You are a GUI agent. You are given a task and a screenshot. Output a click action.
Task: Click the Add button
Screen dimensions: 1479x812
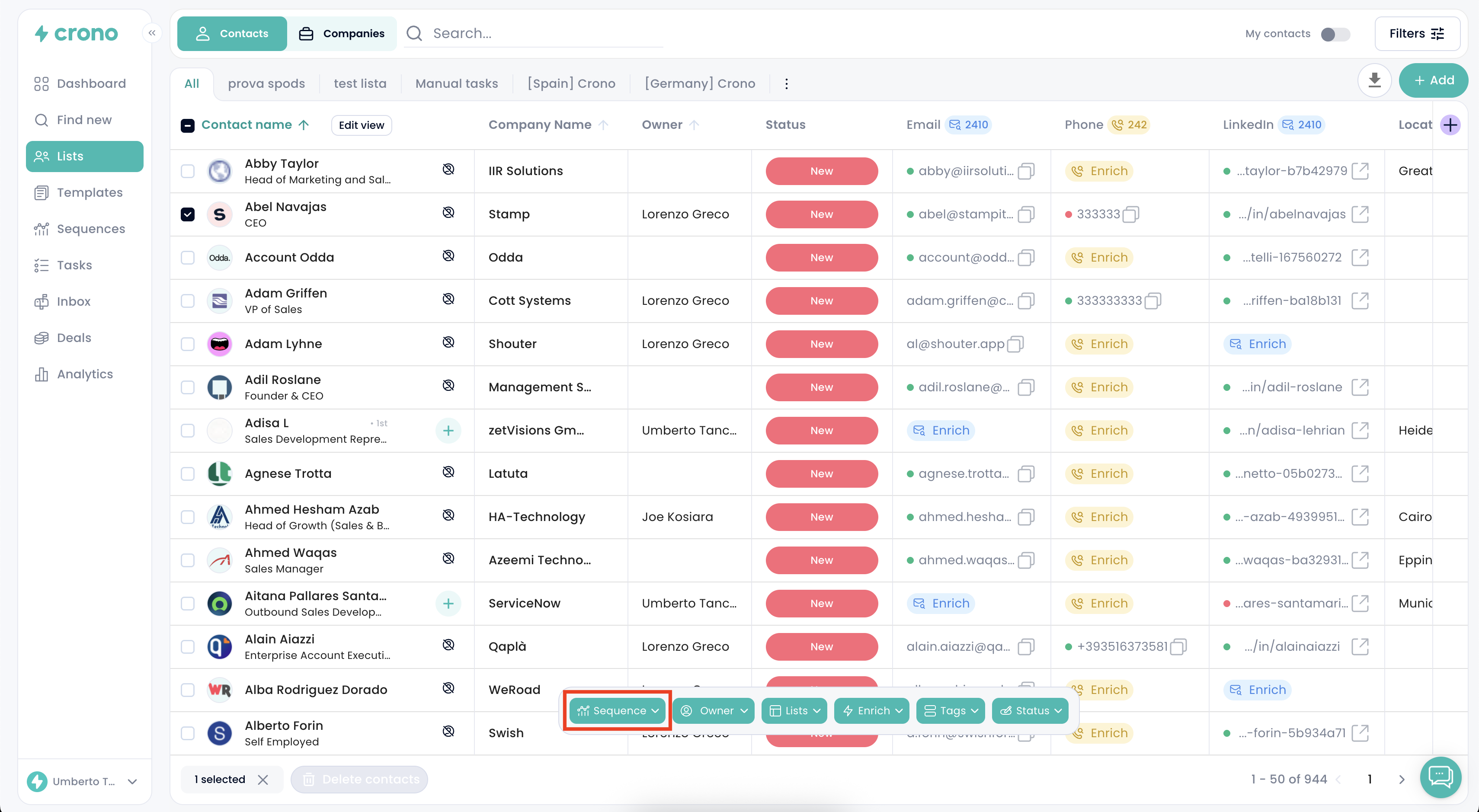click(1433, 80)
